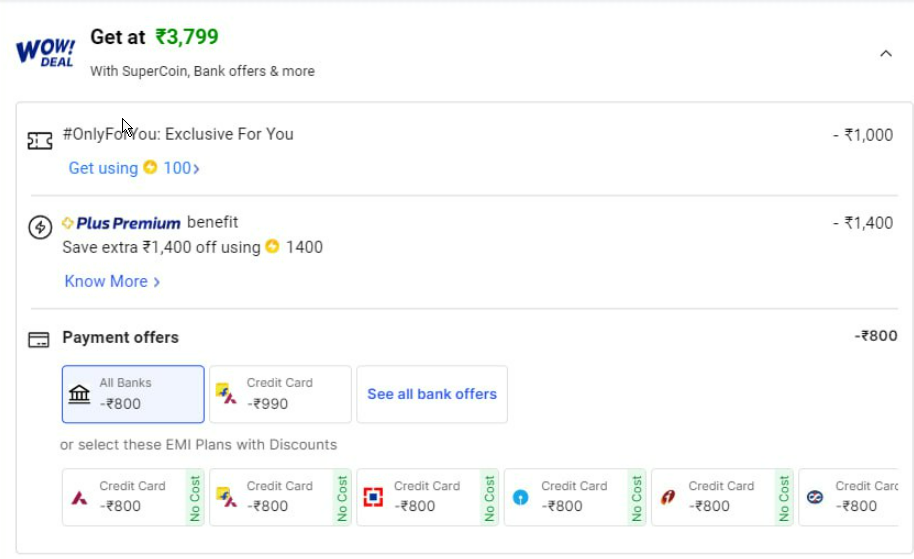The image size is (914, 559).
Task: Open See all bank offers
Action: coord(432,394)
